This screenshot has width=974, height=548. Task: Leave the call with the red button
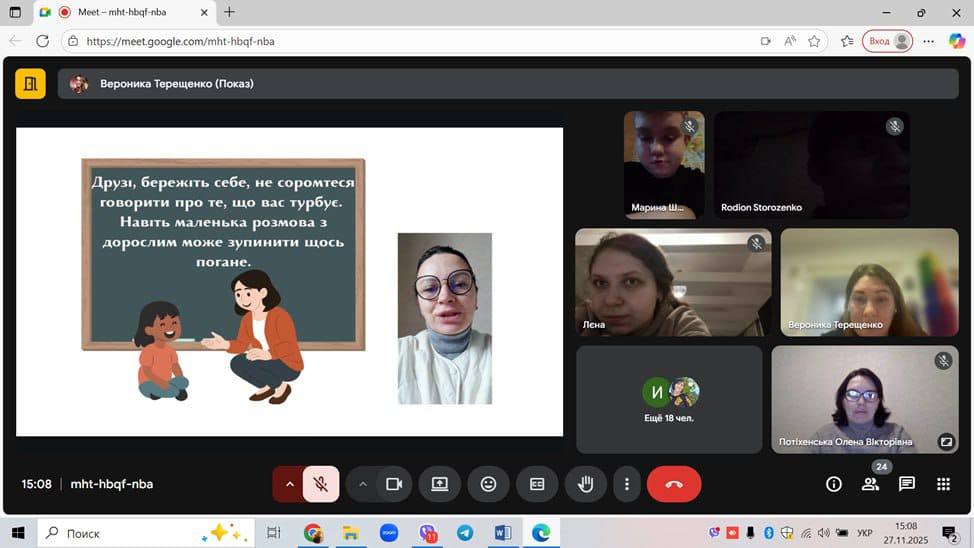[674, 484]
